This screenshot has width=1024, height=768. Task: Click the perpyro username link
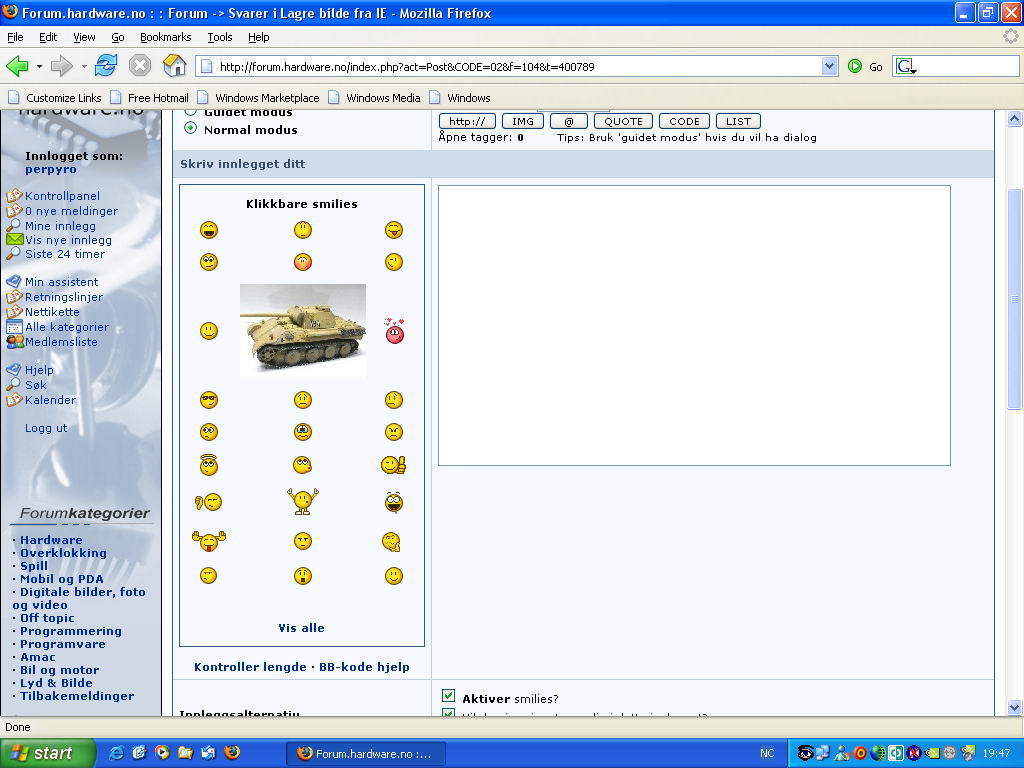pyautogui.click(x=50, y=169)
